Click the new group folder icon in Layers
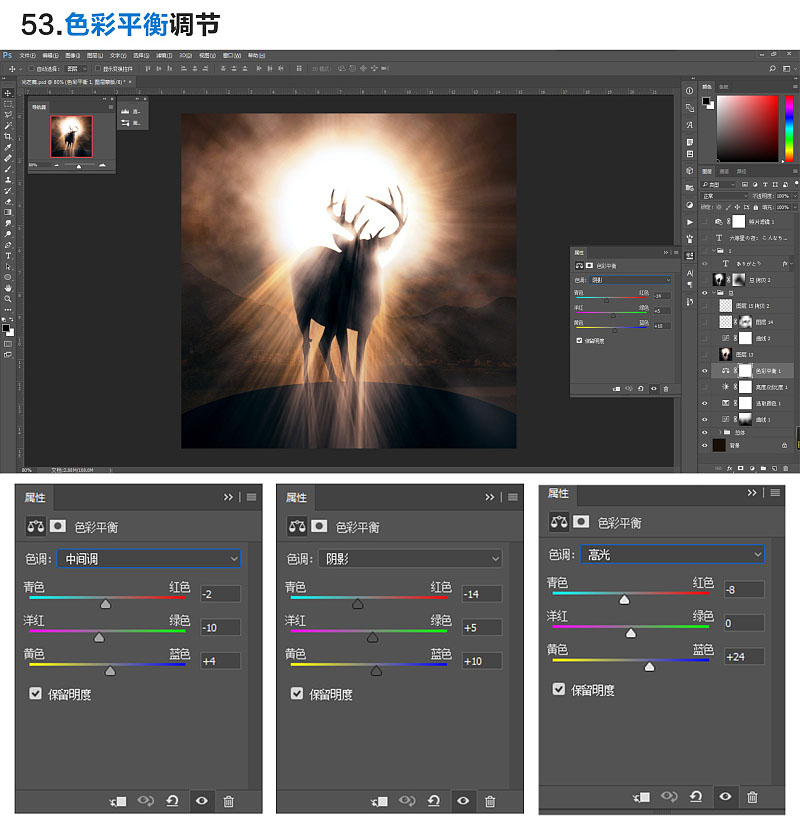Screen dimensions: 800x819 763,469
